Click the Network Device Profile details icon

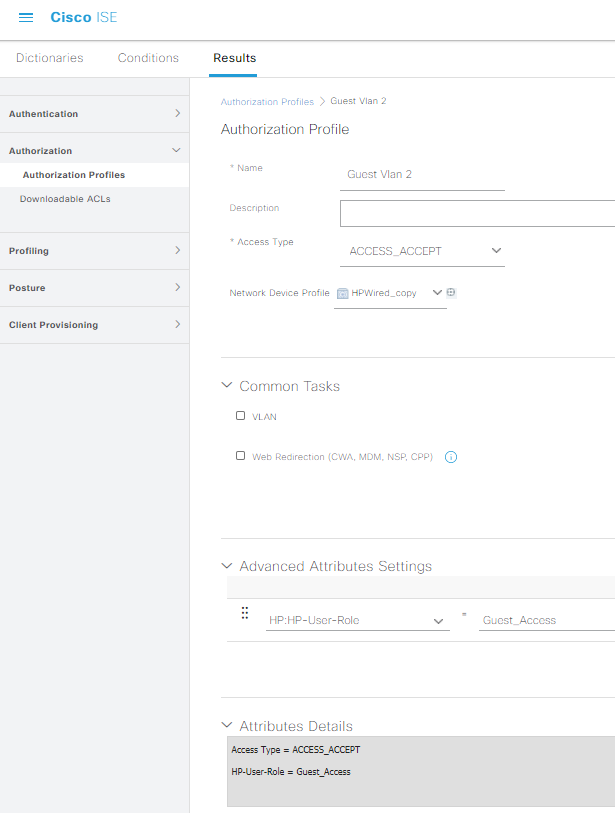[451, 292]
